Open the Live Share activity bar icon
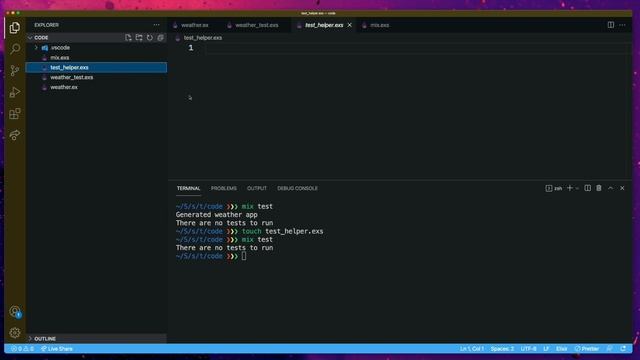This screenshot has width=640, height=360. [x=15, y=135]
